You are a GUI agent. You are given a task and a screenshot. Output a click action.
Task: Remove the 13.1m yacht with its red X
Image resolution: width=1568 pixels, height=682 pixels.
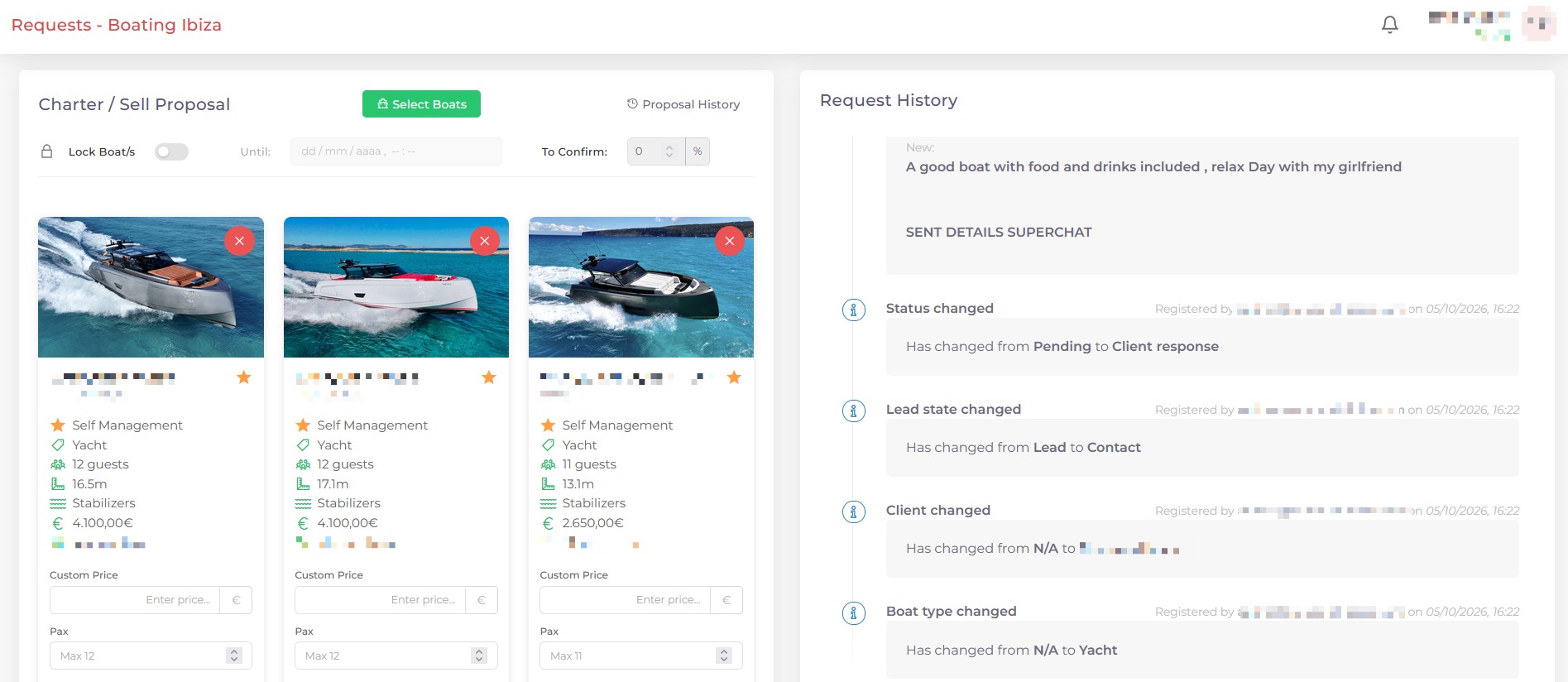[729, 241]
